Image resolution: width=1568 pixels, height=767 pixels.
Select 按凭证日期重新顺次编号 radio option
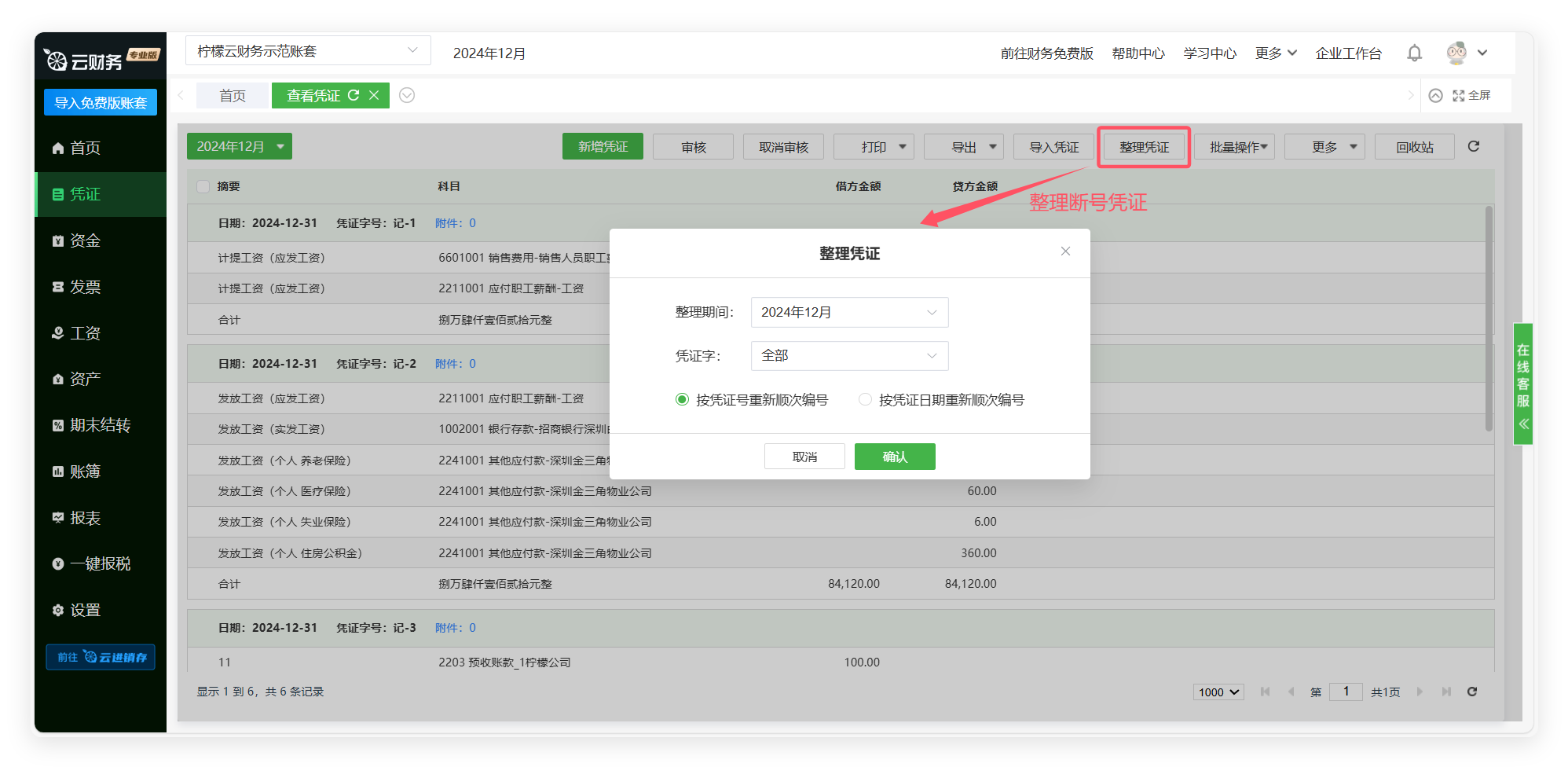tap(865, 400)
